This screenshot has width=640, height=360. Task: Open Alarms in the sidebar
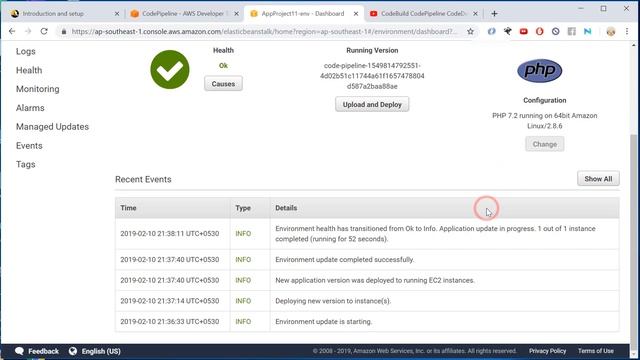(x=30, y=108)
